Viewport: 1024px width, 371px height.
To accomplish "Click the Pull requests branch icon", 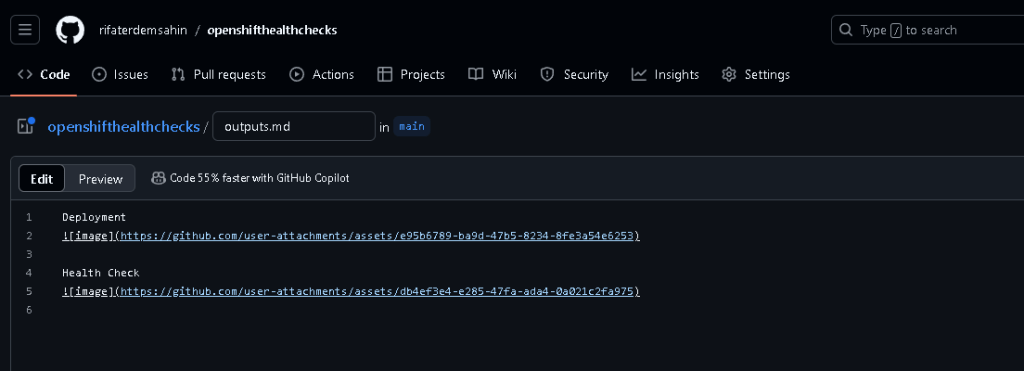I will pyautogui.click(x=178, y=74).
